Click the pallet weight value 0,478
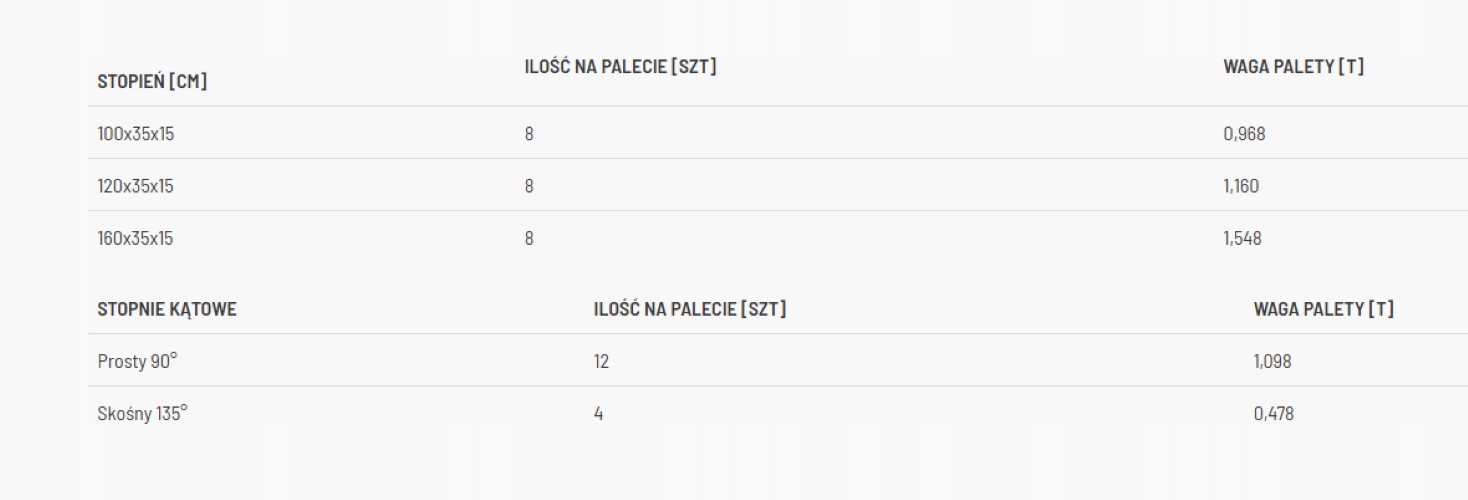 (1273, 413)
